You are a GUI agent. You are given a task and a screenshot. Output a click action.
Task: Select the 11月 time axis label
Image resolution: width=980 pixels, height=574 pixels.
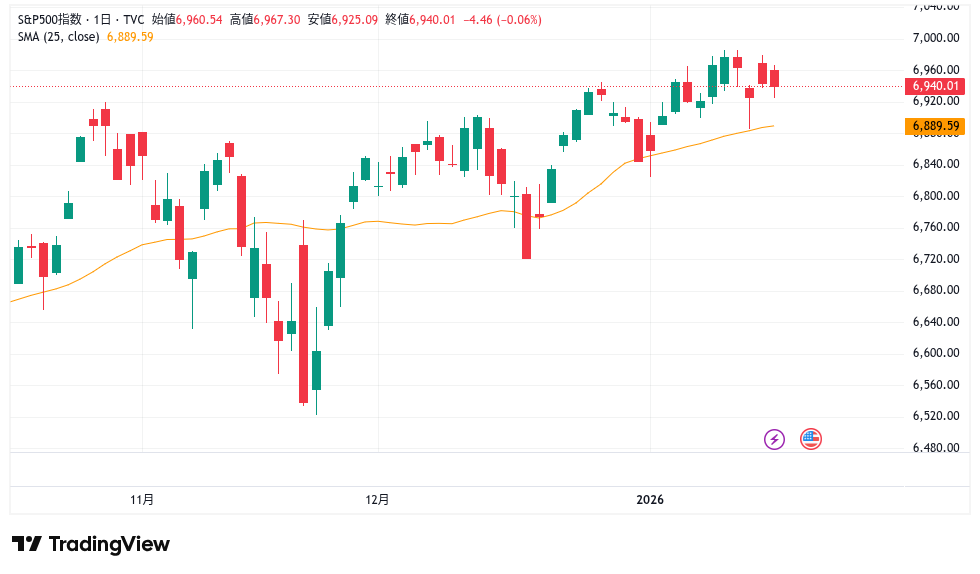click(142, 499)
